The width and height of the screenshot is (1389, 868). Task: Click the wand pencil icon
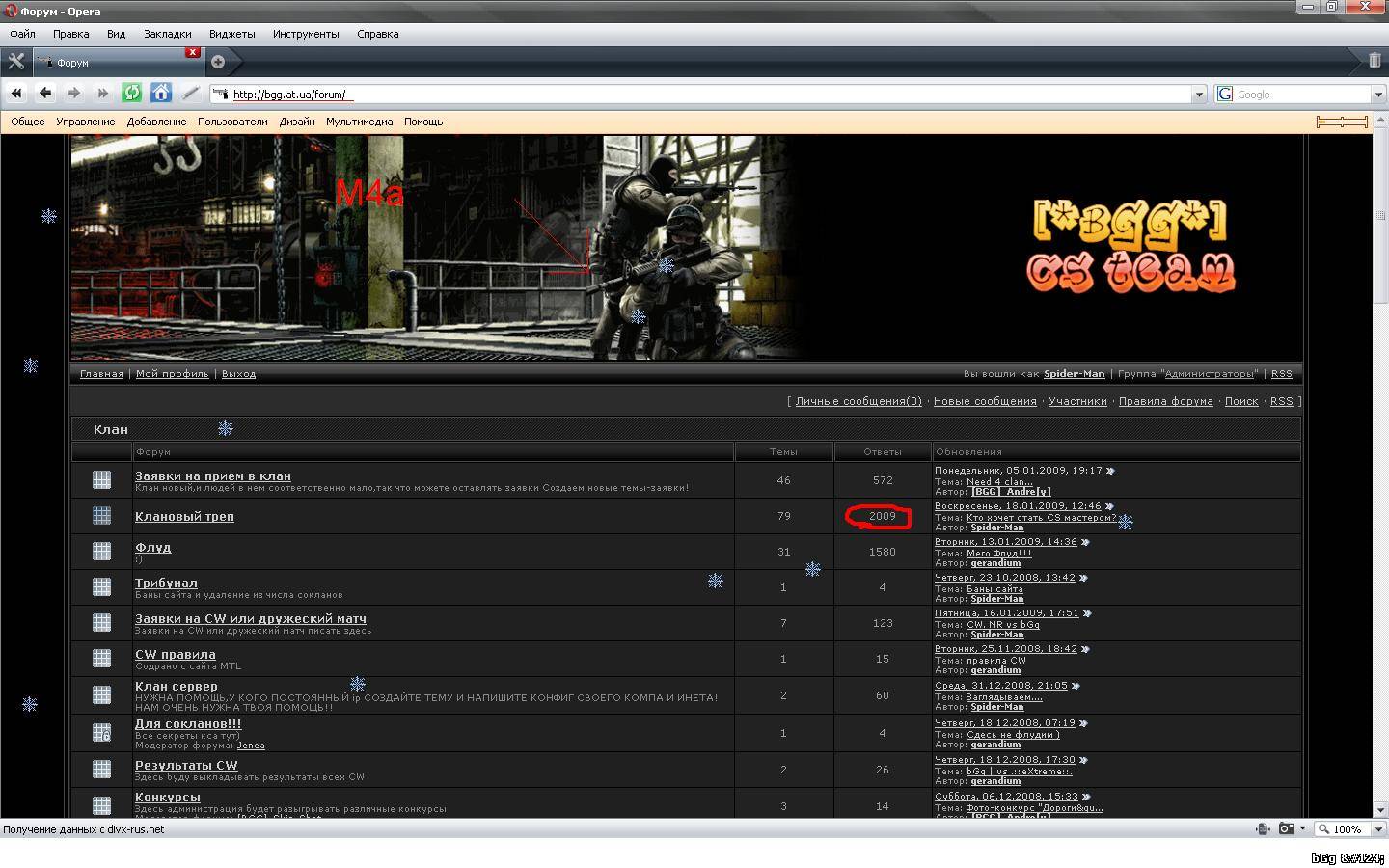190,94
